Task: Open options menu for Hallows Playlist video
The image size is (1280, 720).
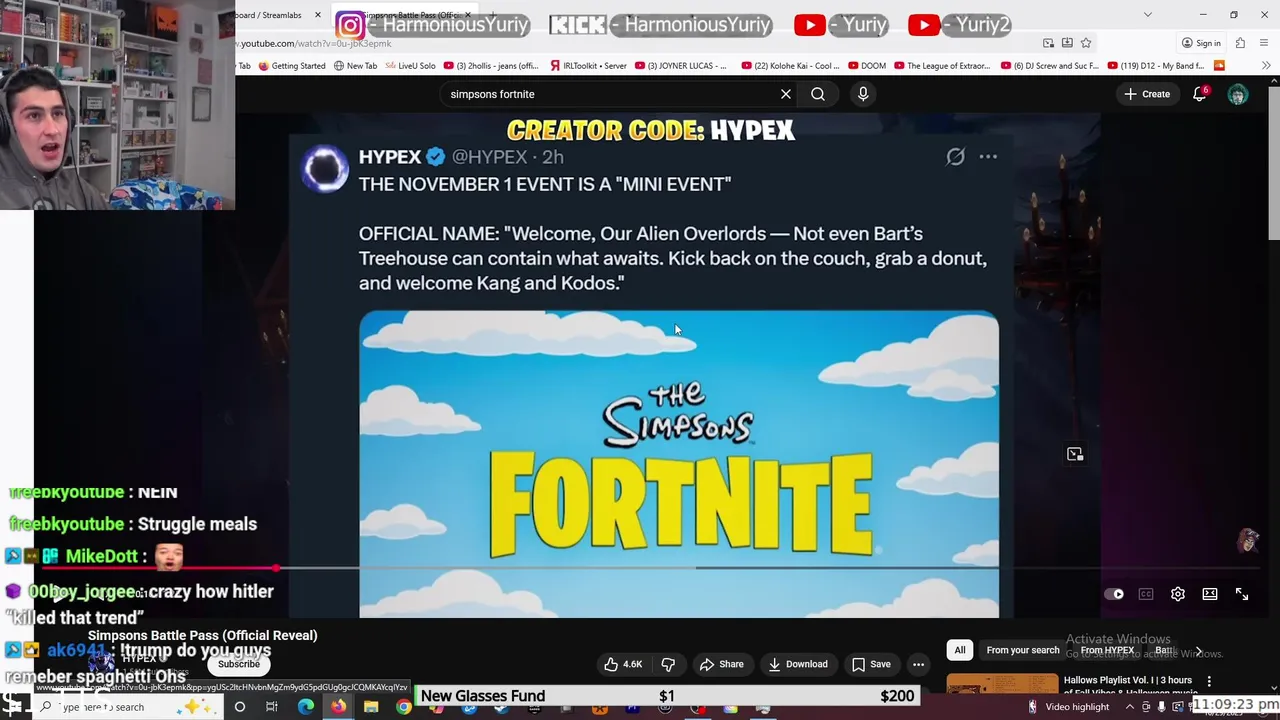Action: [x=1209, y=681]
